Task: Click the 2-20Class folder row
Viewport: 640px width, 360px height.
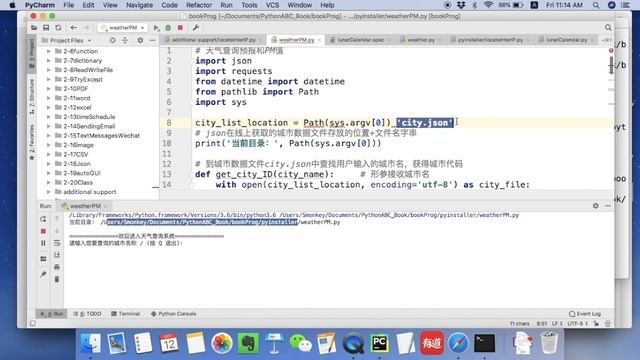Action: pyautogui.click(x=98, y=182)
